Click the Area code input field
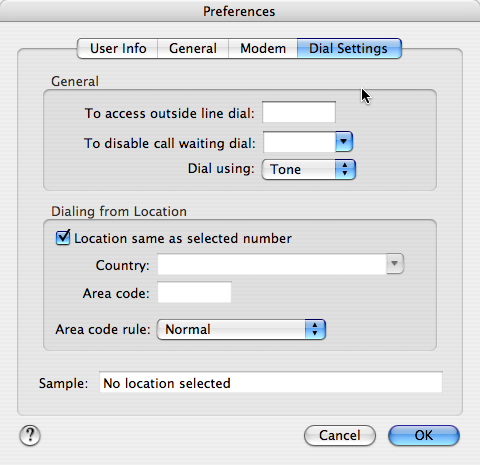Screen dimensions: 480x465 (194, 292)
